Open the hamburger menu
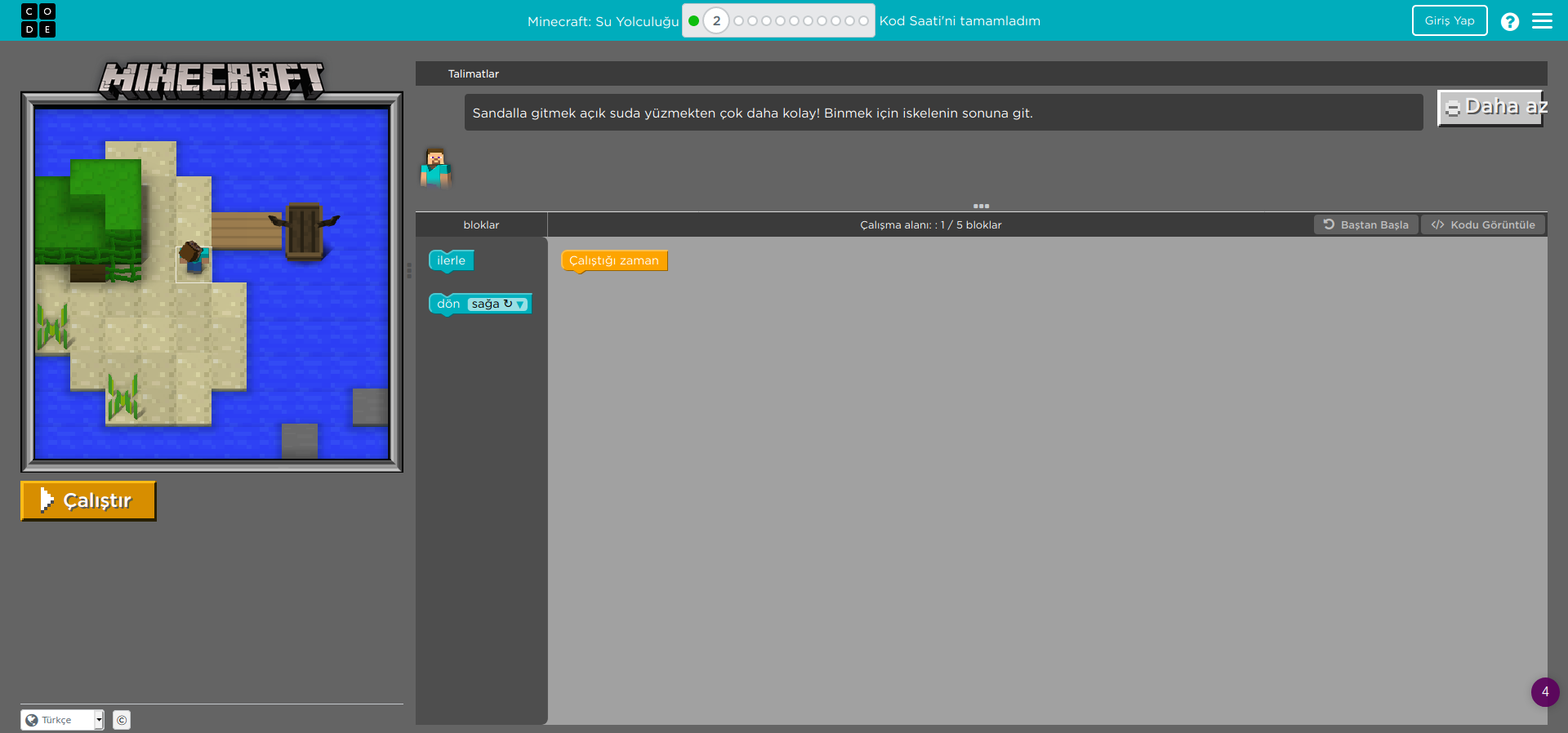 pos(1542,20)
